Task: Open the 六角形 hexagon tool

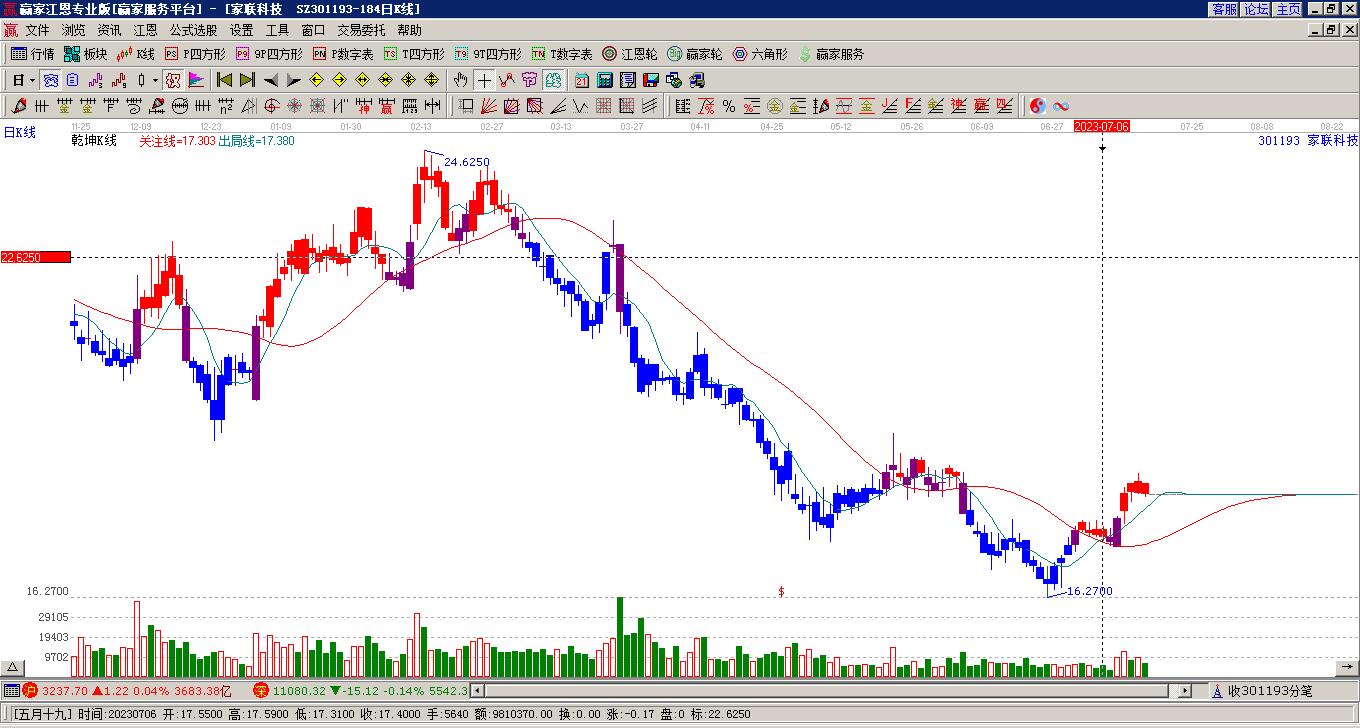Action: pyautogui.click(x=760, y=54)
